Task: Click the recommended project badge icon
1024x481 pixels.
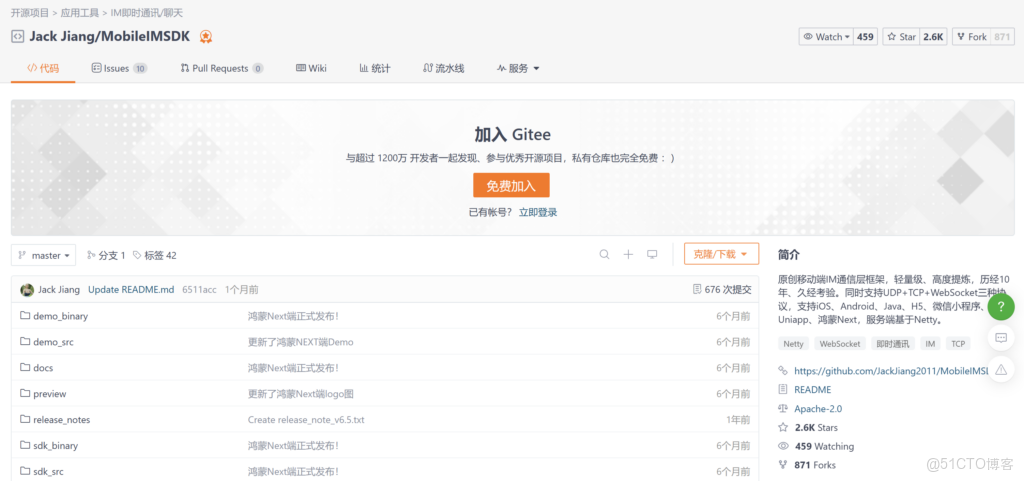Action: (x=205, y=37)
